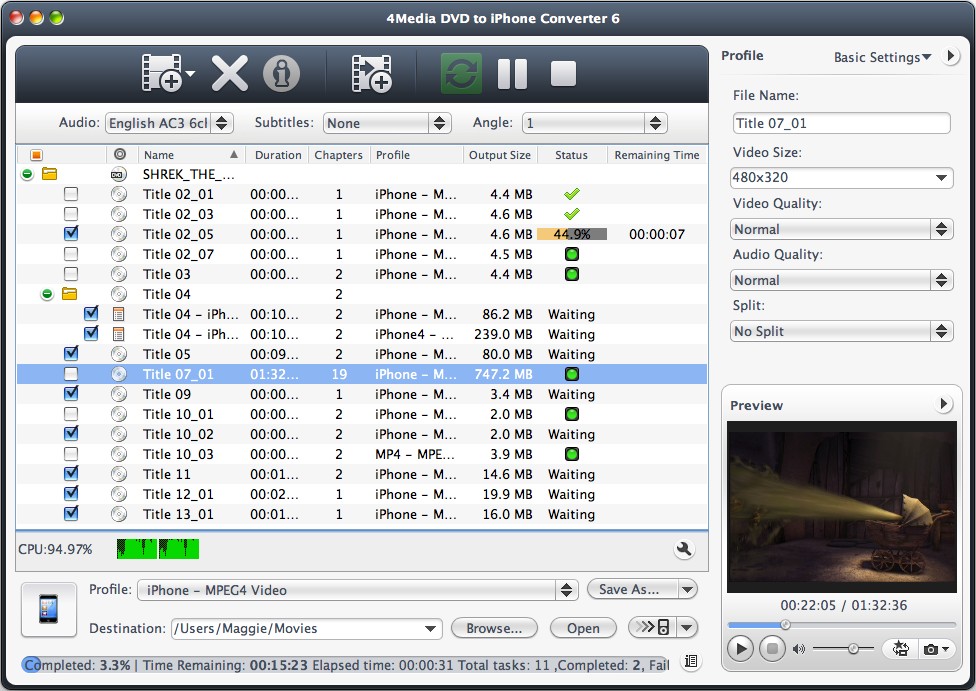The image size is (976, 691).
Task: Click the Save As... button
Action: [630, 590]
